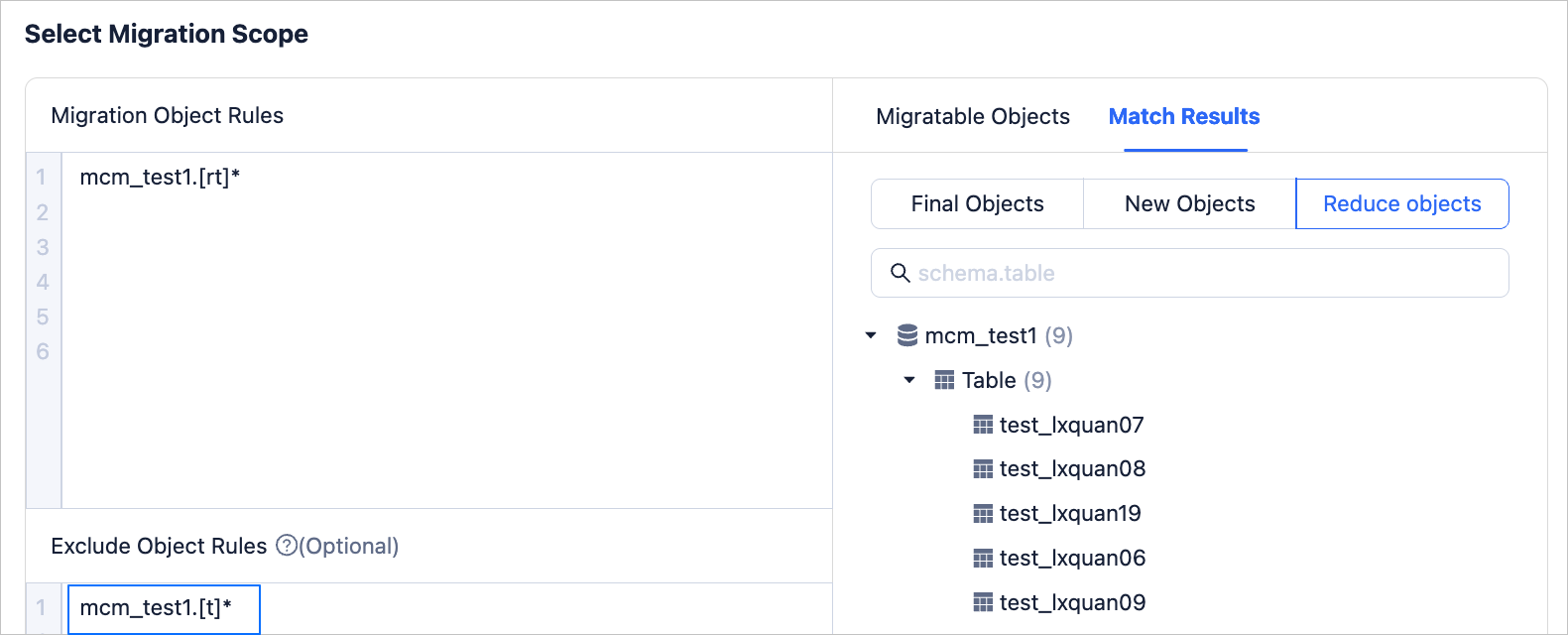Click the table icon beside test_lxquan07
This screenshot has height=635, width=1568.
pos(983,425)
